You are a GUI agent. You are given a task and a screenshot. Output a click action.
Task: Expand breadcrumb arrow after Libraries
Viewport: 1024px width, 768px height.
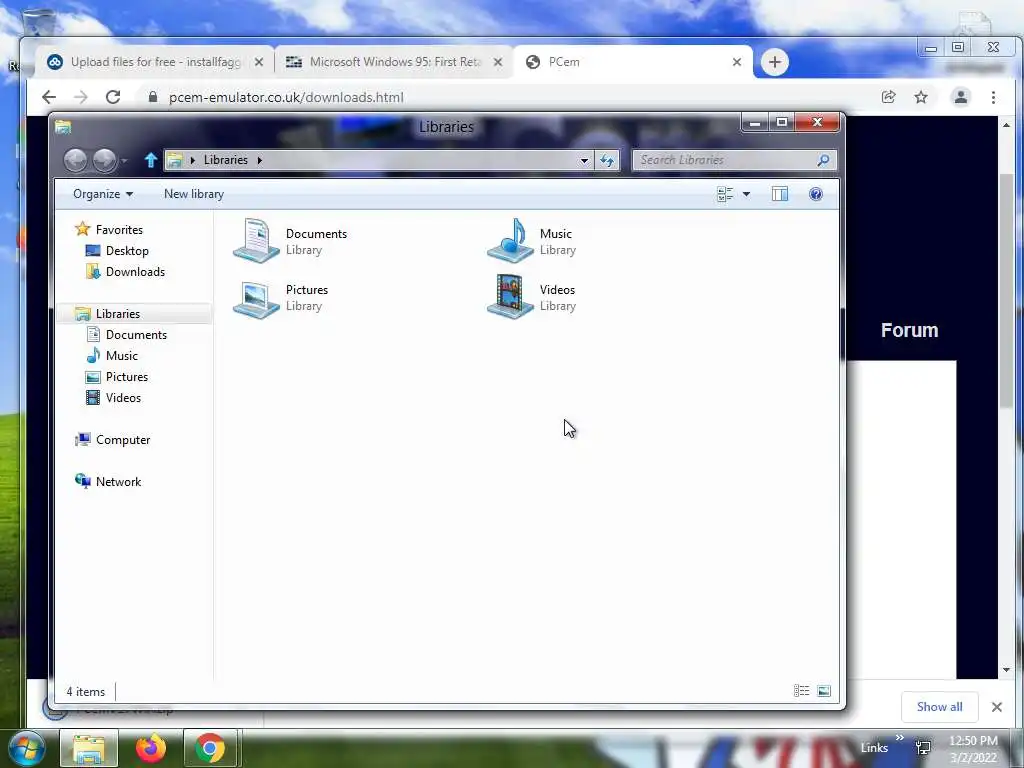coord(259,160)
